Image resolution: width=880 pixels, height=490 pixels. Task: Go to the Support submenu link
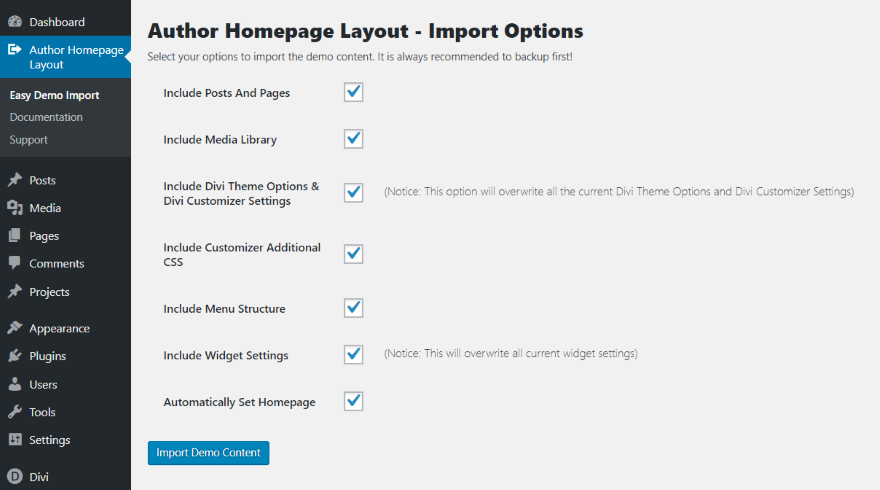click(x=29, y=140)
